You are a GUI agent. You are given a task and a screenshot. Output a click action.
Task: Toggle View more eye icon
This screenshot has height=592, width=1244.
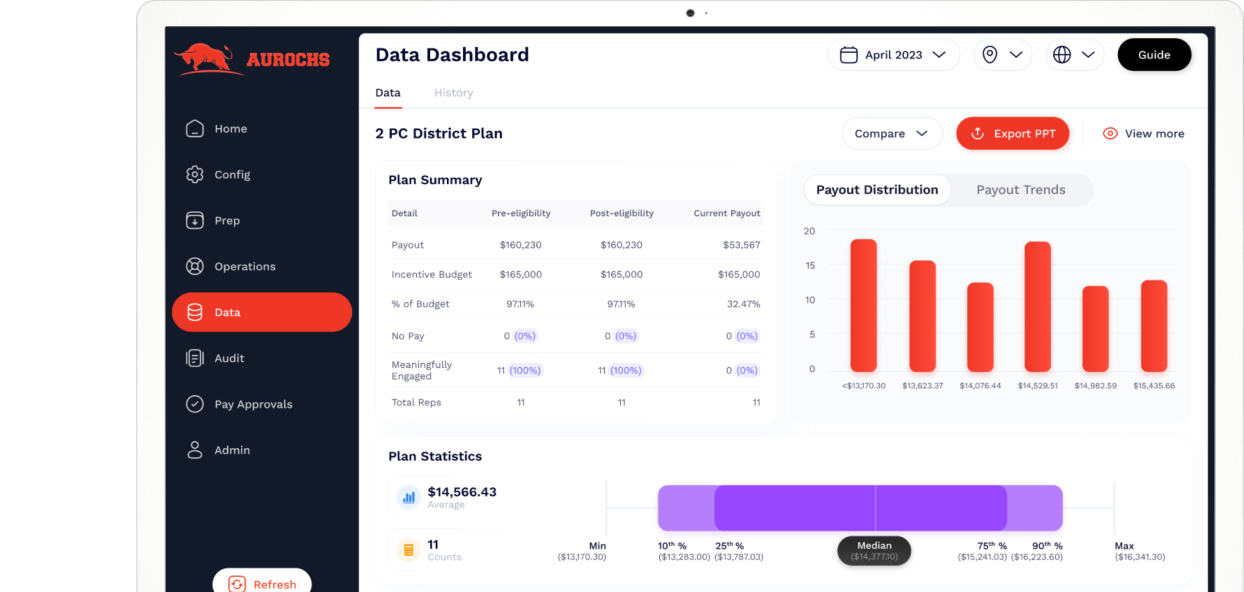[1110, 134]
